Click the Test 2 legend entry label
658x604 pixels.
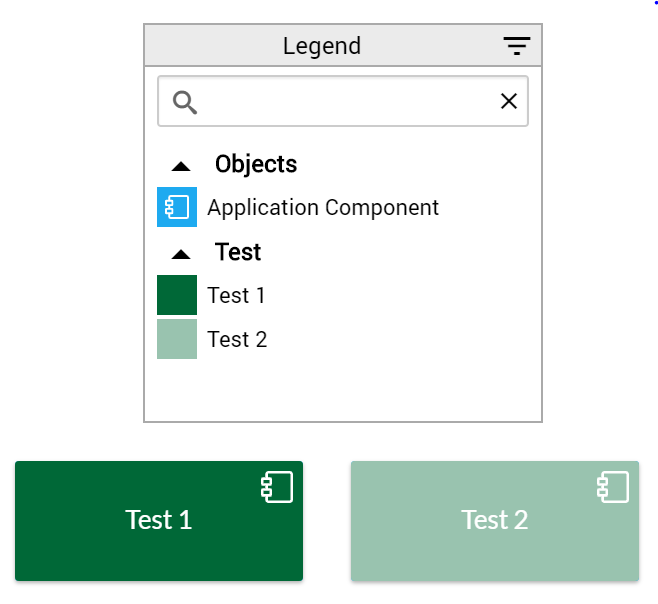coord(237,339)
